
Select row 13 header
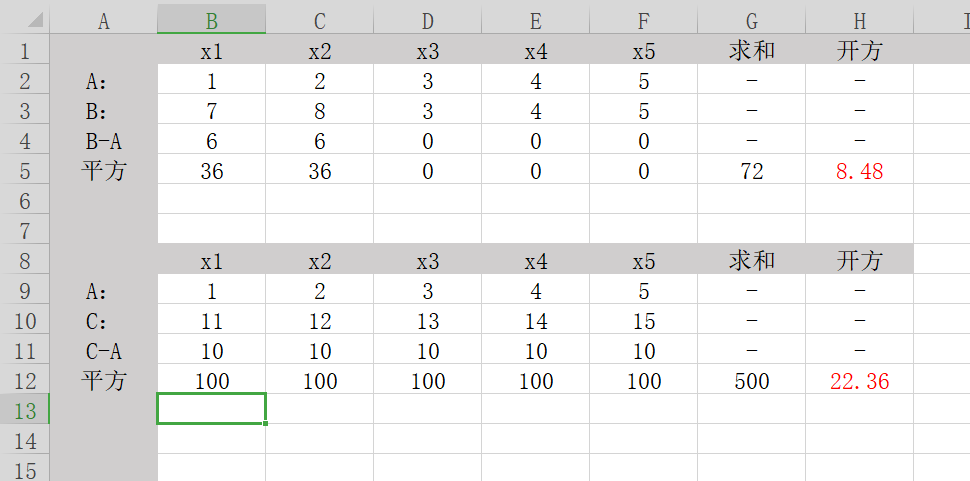[x=25, y=409]
